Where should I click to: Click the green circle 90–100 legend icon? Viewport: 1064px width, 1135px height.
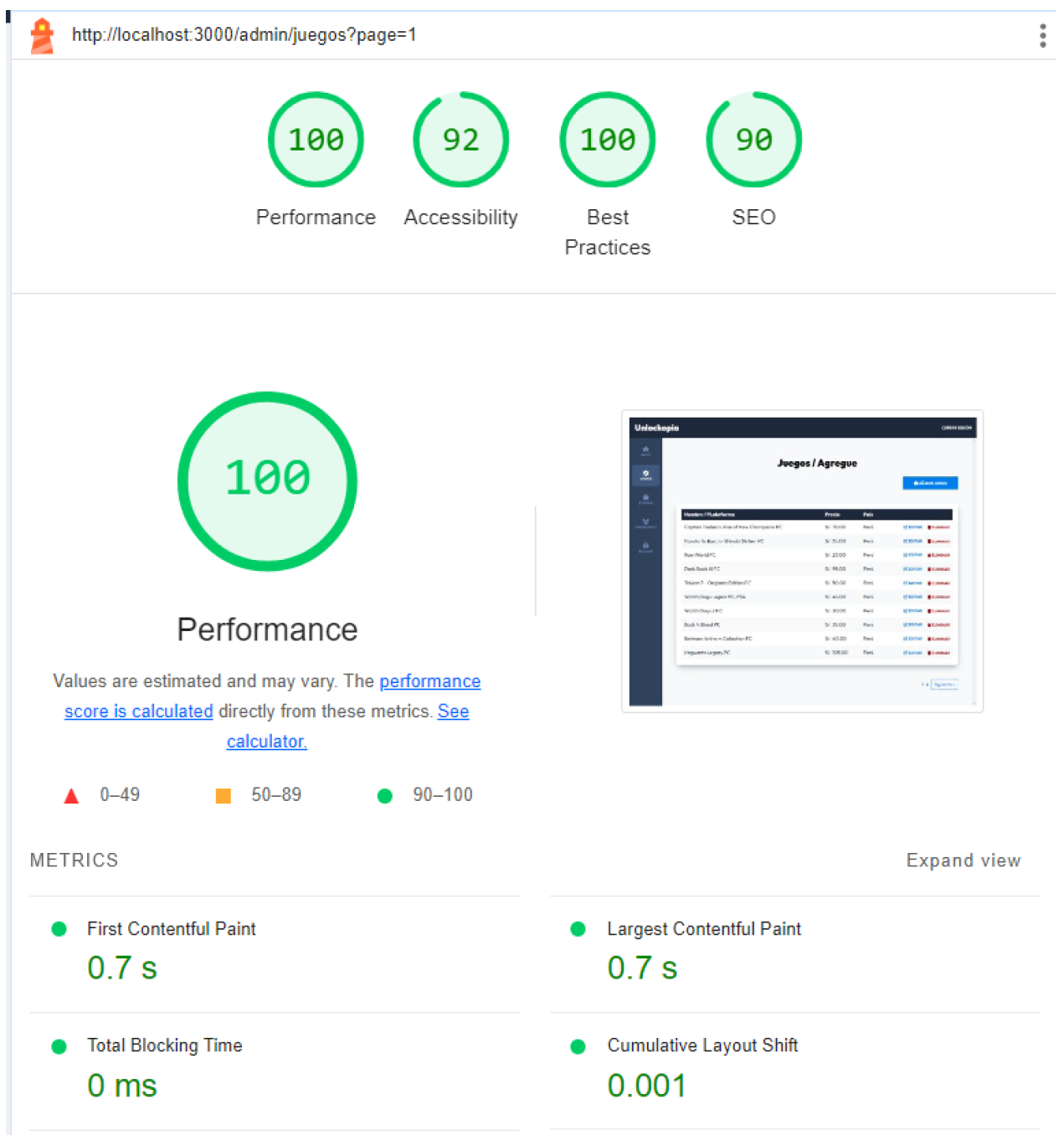(385, 795)
